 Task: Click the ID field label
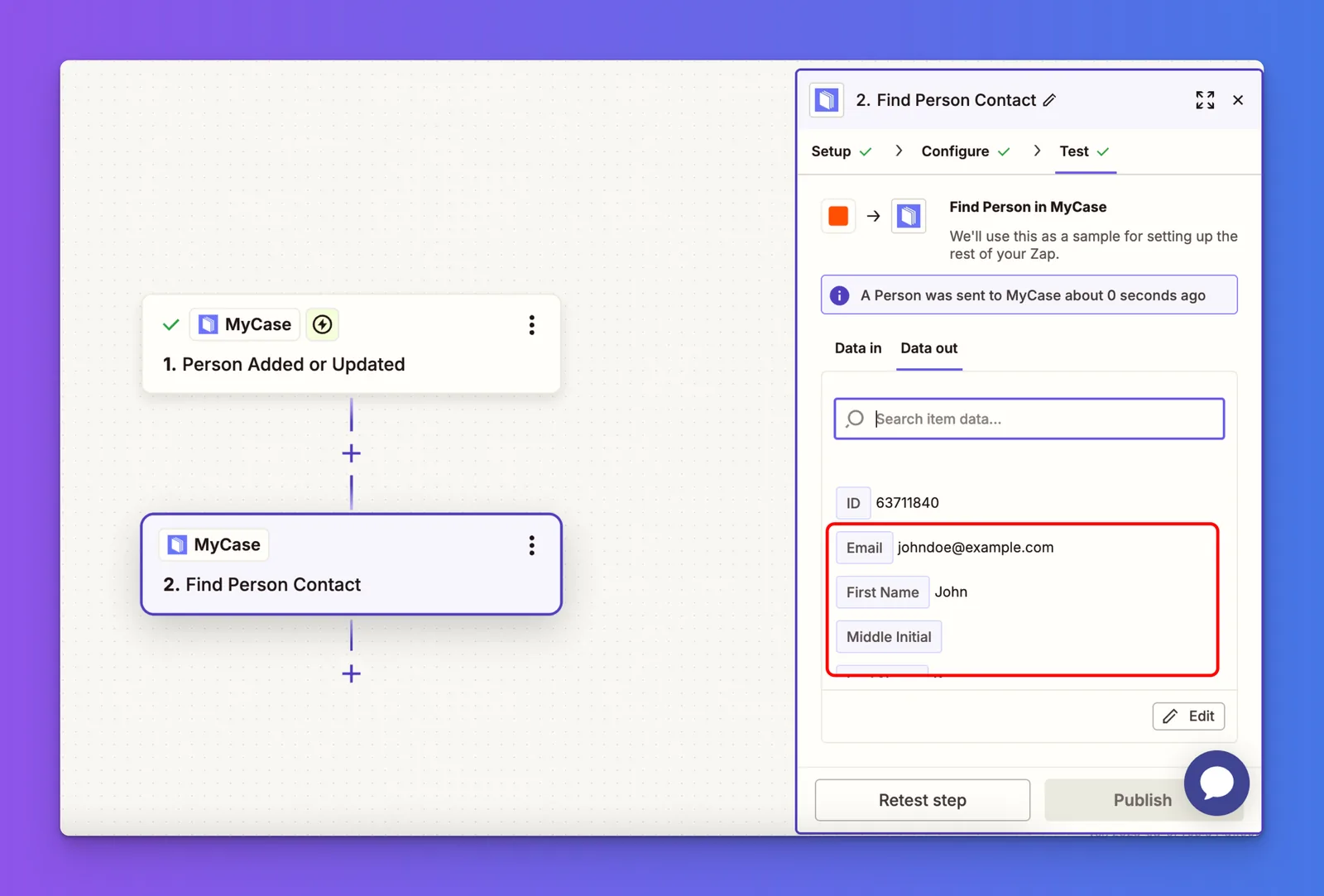(853, 503)
